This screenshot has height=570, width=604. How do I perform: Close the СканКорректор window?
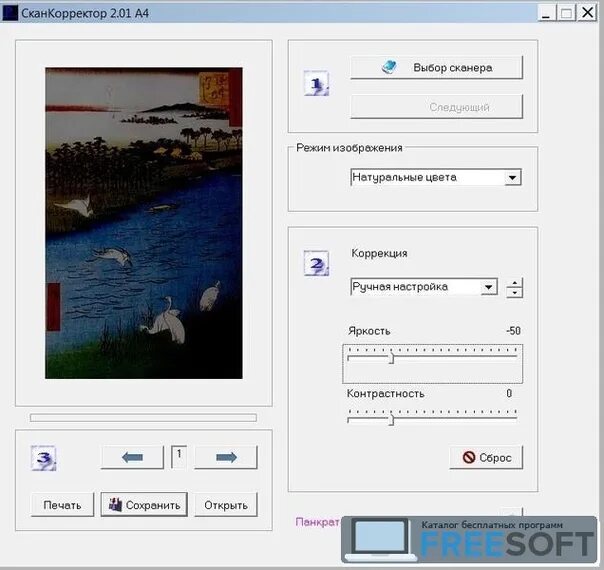[x=587, y=13]
